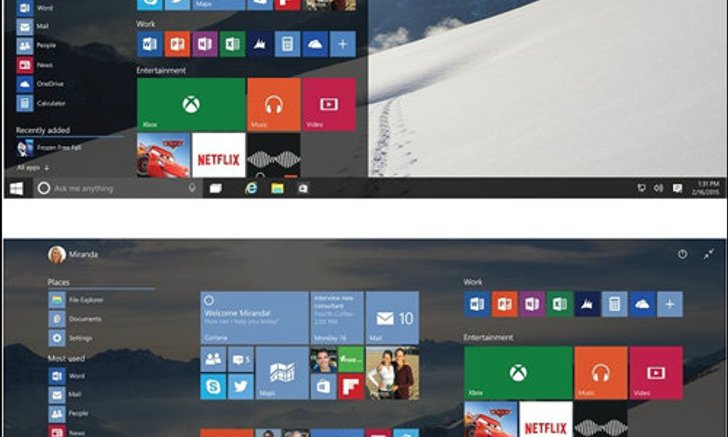Click the volume speaker icon in the tray
Screen dimensions: 728x437
658,188
